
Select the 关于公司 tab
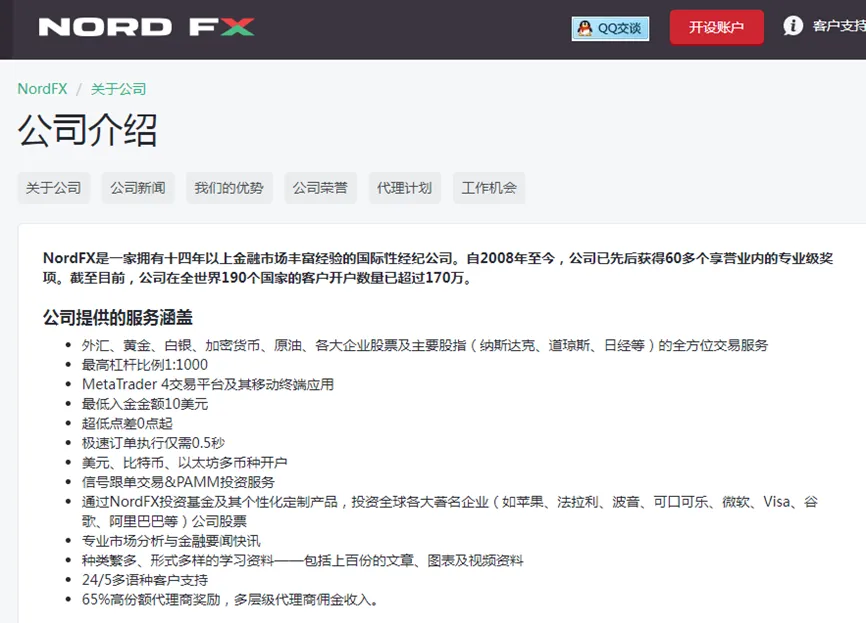point(54,188)
